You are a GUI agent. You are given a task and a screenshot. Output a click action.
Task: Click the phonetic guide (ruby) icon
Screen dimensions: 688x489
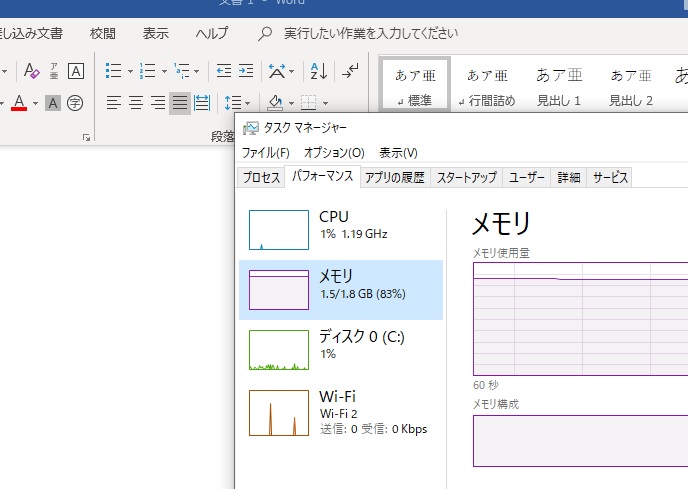point(54,71)
